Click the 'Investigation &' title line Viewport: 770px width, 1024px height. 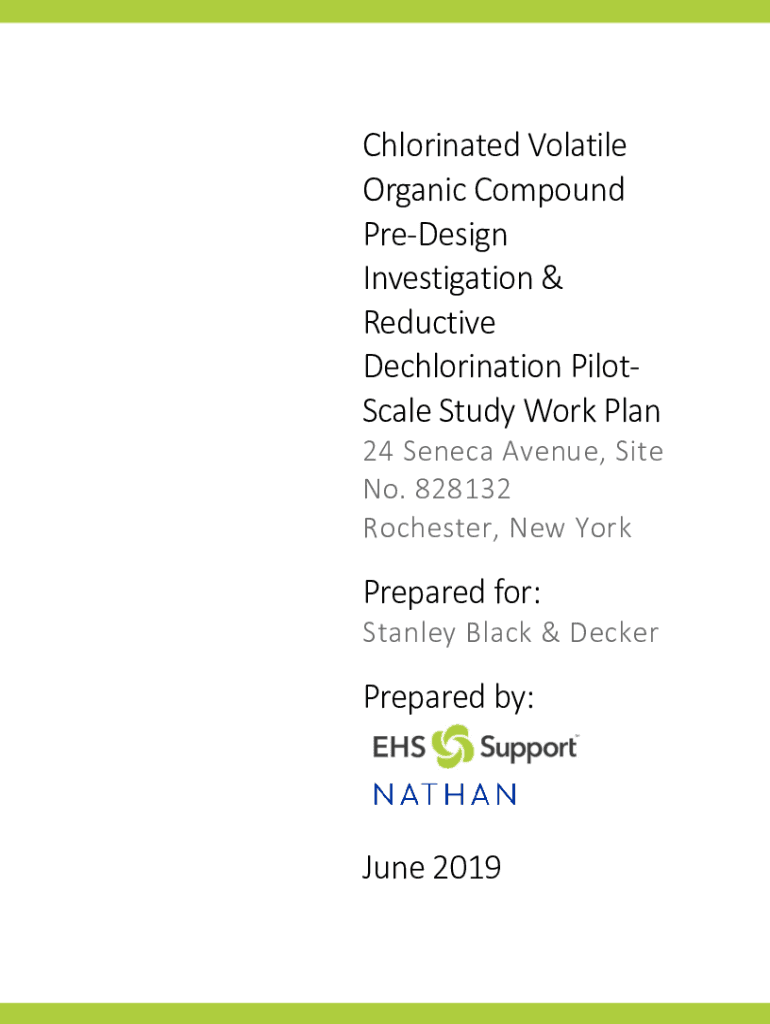[463, 278]
